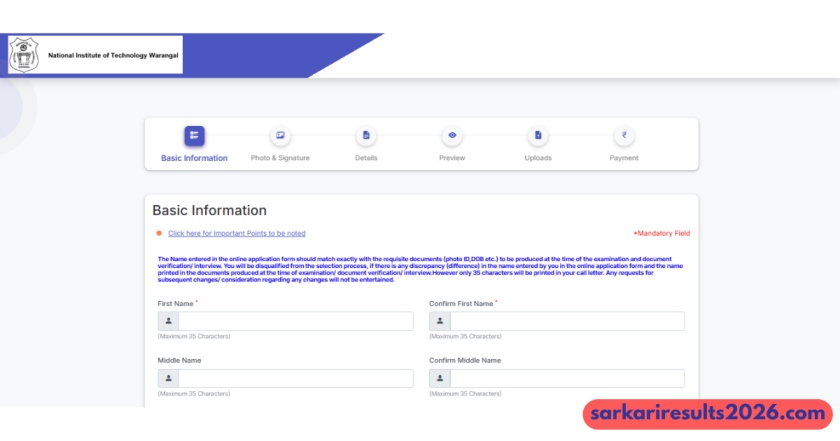Click the Basic Information step icon
840x441 pixels.
tap(194, 136)
